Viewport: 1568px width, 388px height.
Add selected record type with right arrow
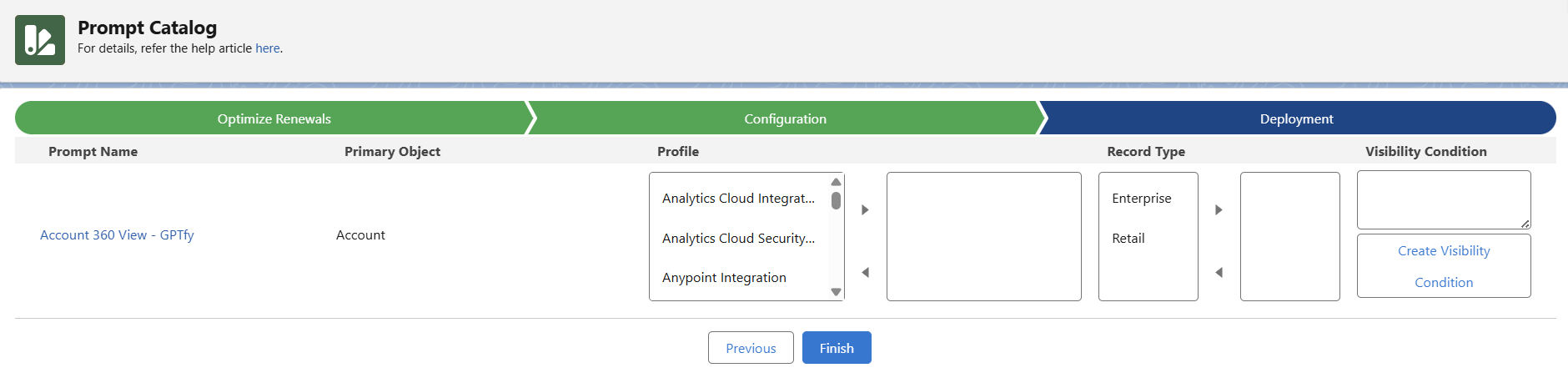pos(1219,209)
